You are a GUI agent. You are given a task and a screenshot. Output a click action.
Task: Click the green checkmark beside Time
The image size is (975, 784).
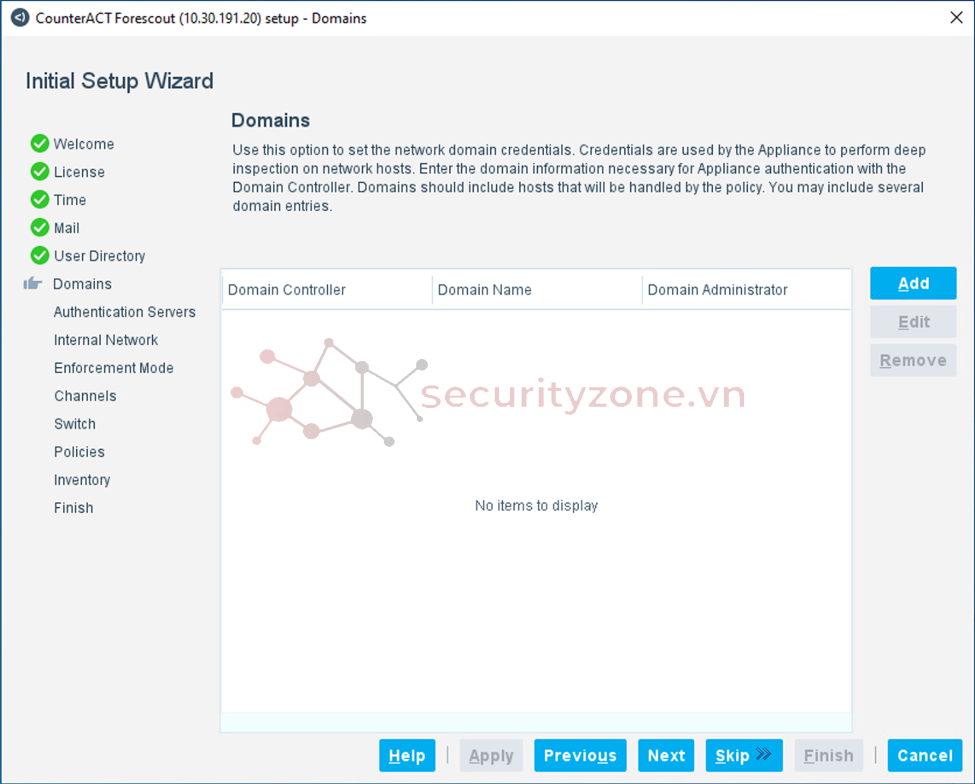pyautogui.click(x=40, y=200)
